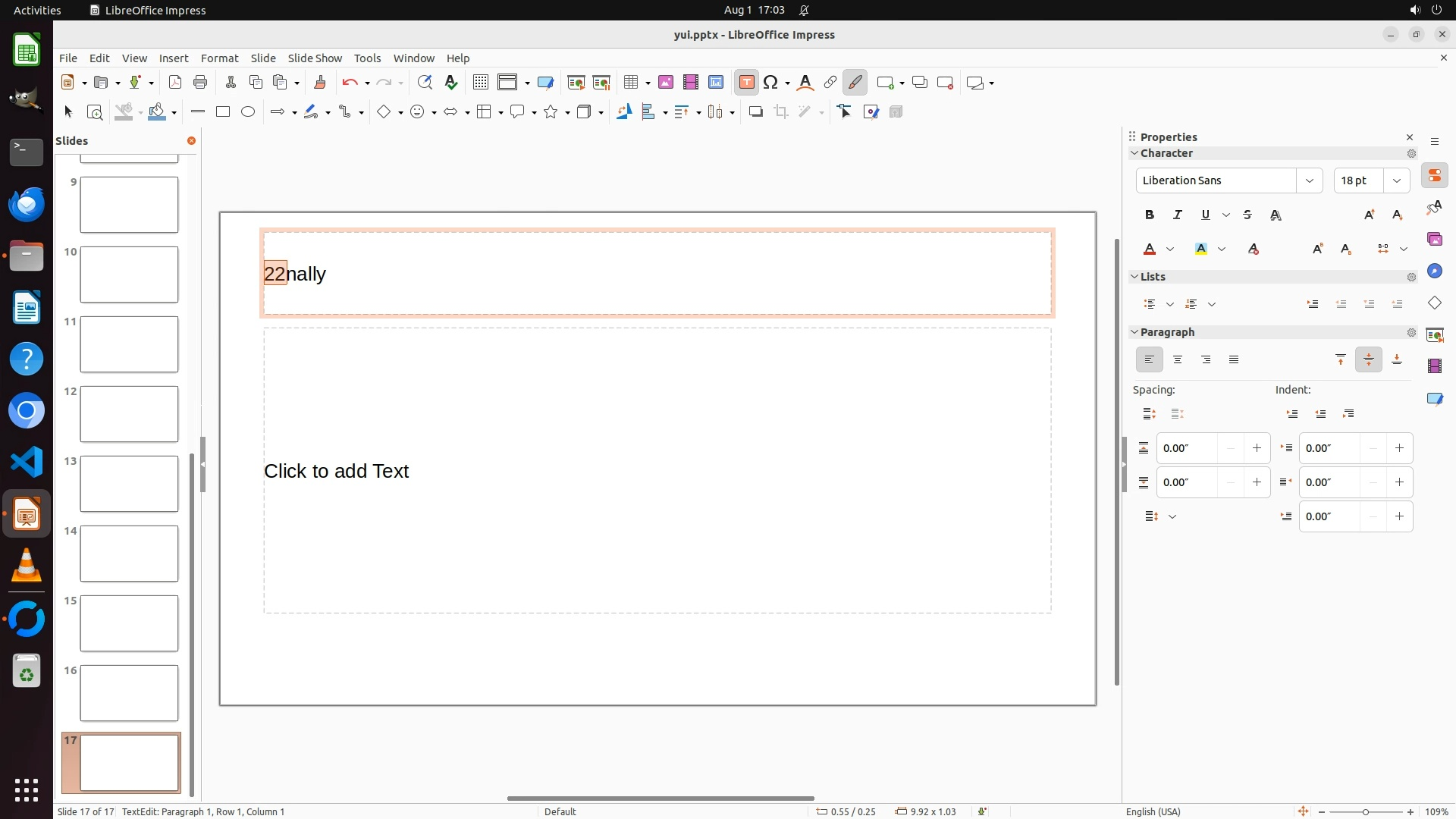Open the Format menu

pyautogui.click(x=219, y=58)
